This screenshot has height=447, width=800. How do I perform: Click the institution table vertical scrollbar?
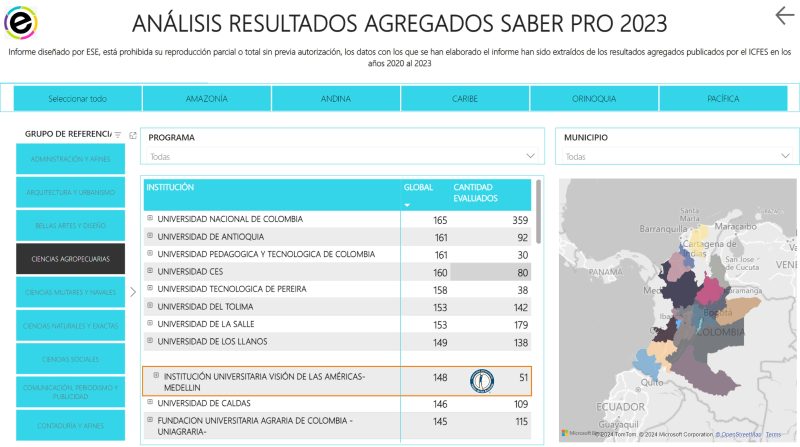pos(539,212)
